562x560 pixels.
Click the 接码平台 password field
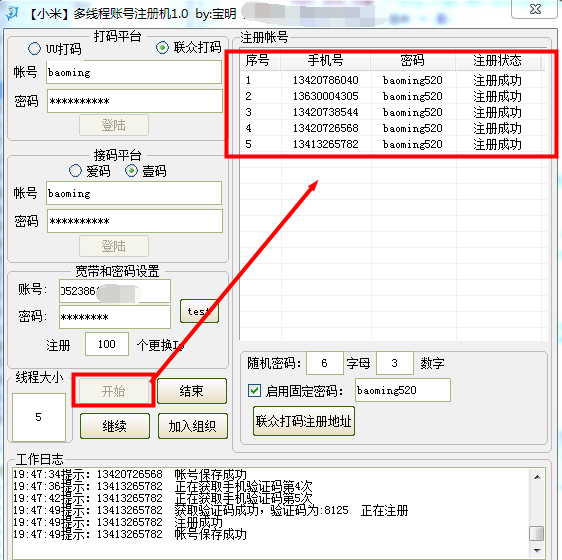[135, 221]
